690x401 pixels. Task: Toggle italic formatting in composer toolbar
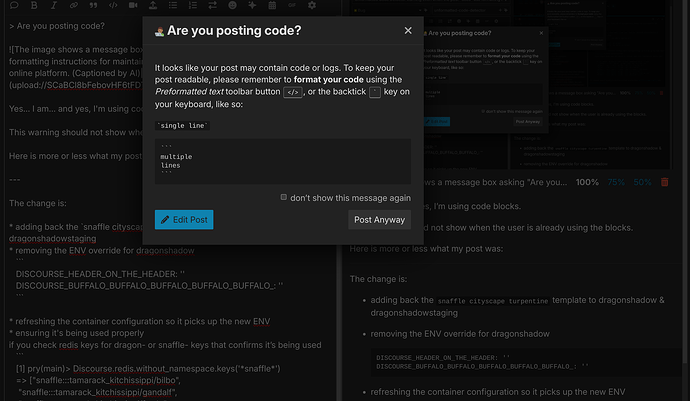[x=54, y=5]
